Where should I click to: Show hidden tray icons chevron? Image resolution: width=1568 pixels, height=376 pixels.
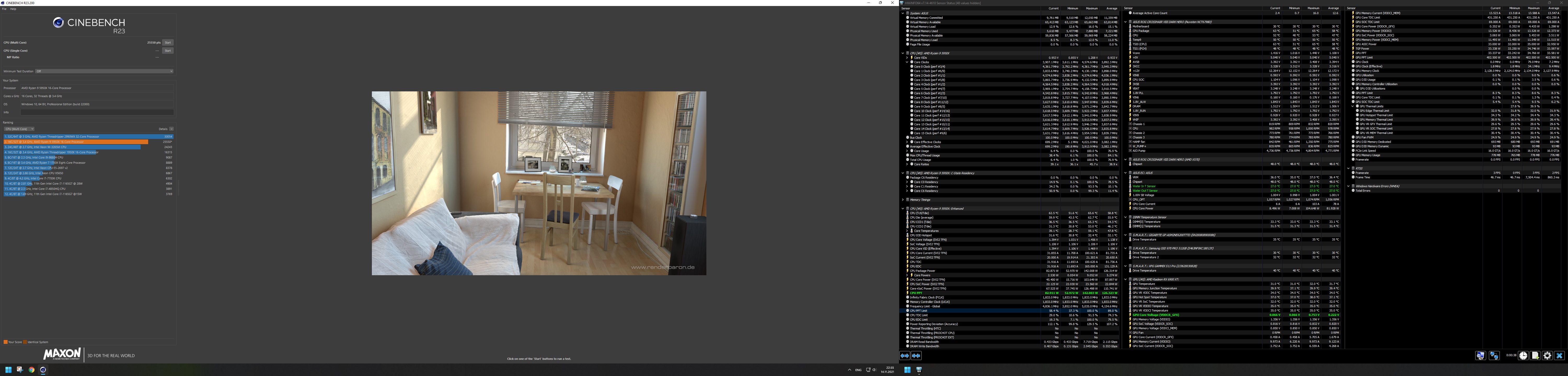coord(850,370)
